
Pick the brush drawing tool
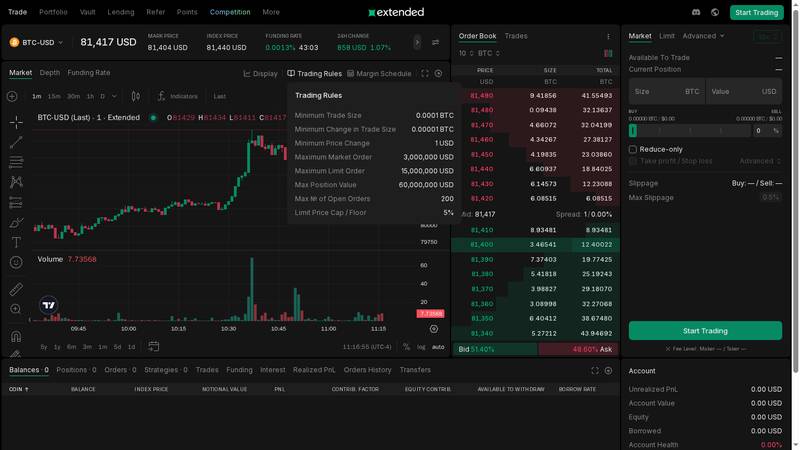16,222
